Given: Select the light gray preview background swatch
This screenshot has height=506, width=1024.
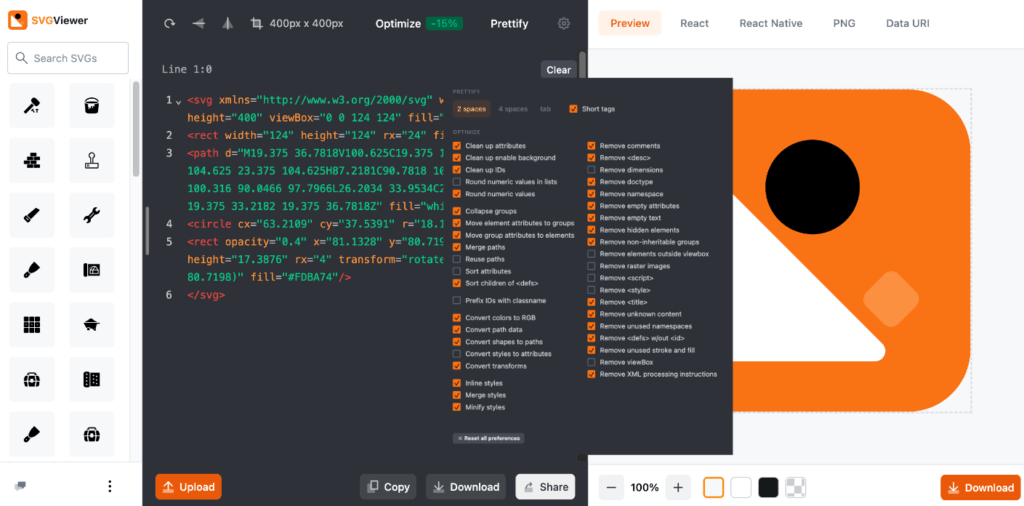Looking at the screenshot, I should (714, 487).
